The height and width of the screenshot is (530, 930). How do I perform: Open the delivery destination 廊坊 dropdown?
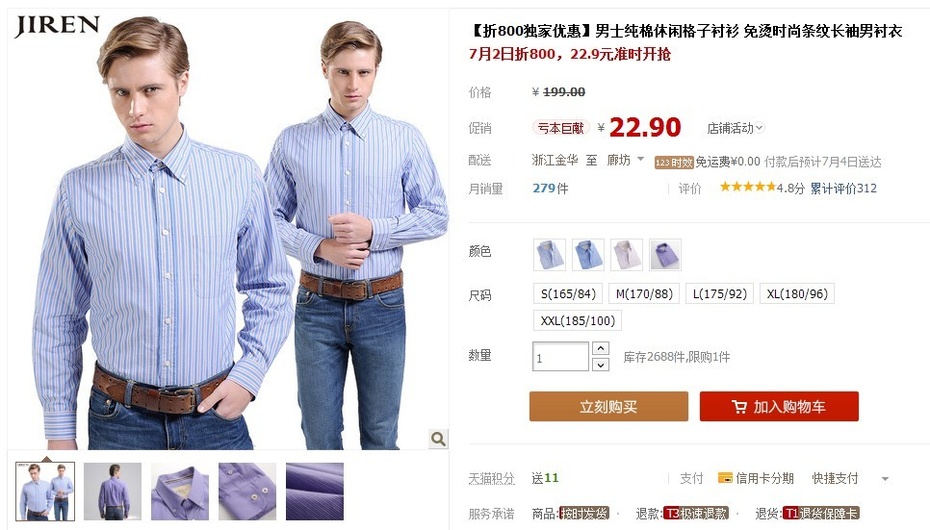point(625,160)
